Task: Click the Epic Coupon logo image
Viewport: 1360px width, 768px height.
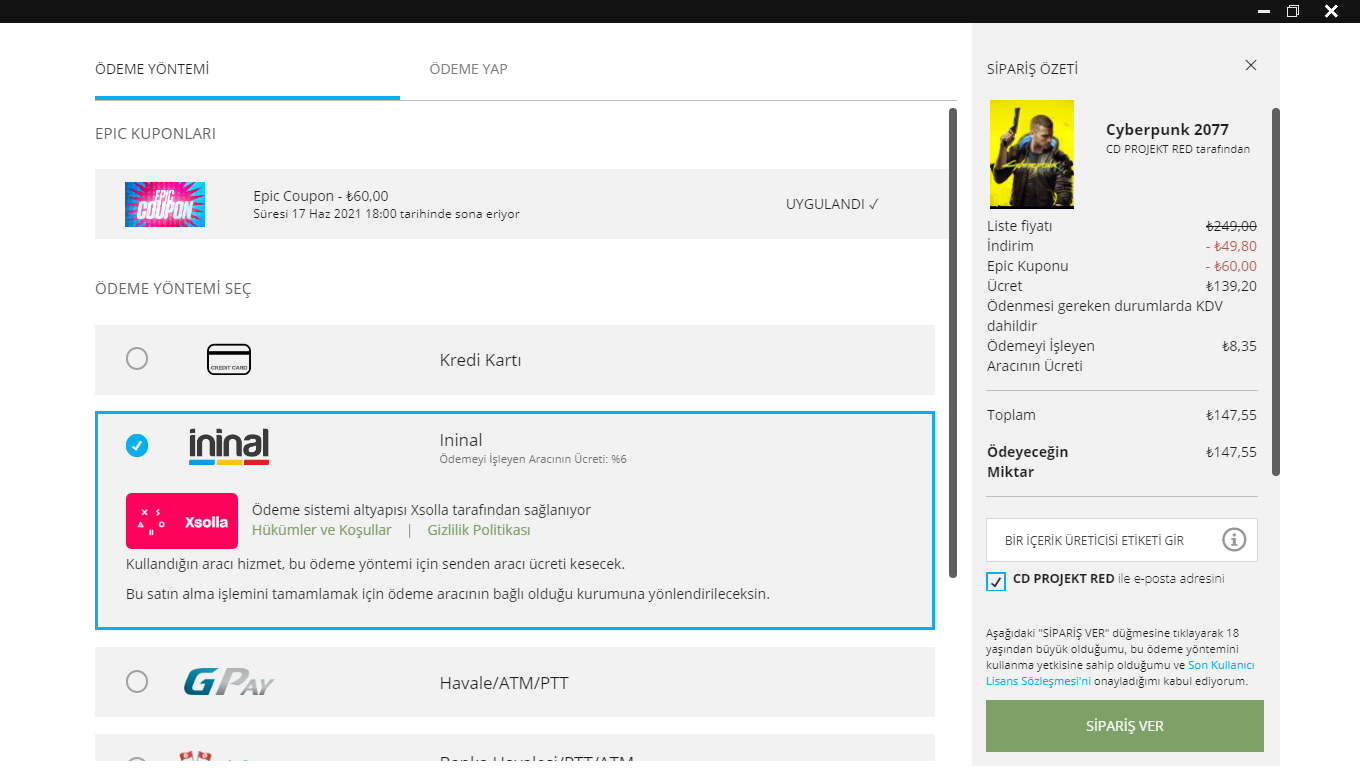Action: click(x=165, y=204)
